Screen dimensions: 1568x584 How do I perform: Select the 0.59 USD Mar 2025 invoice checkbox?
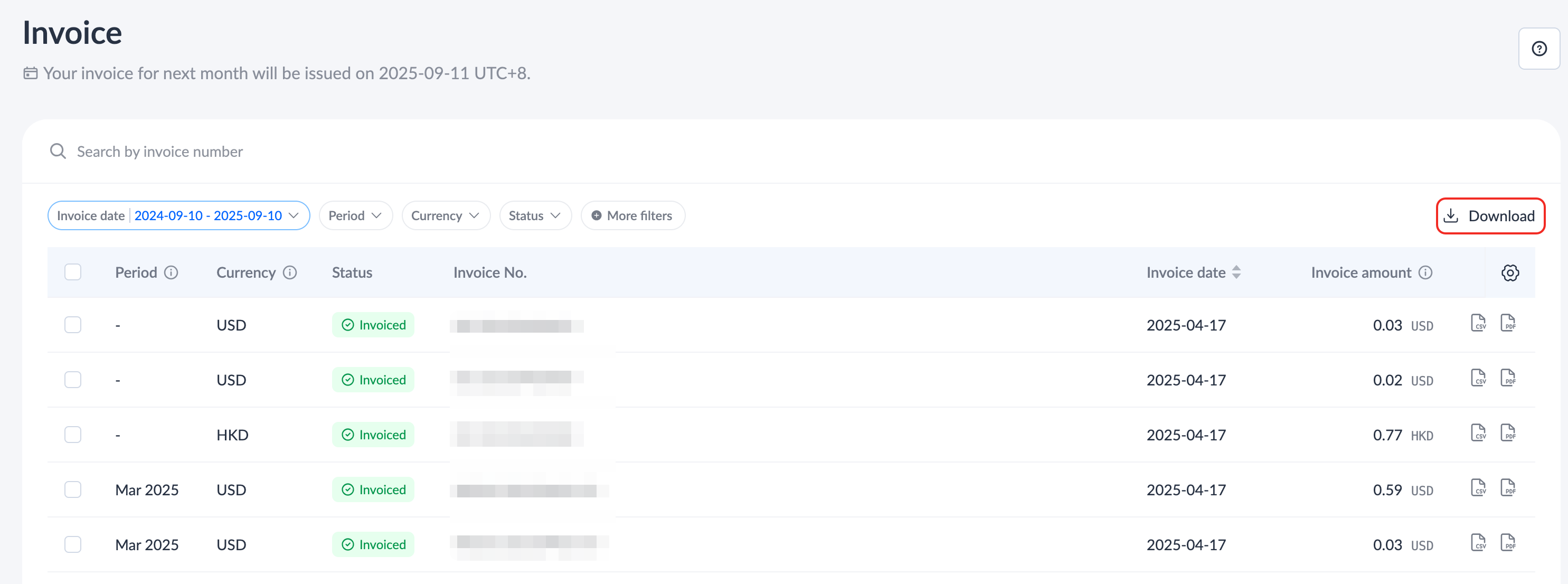point(73,489)
